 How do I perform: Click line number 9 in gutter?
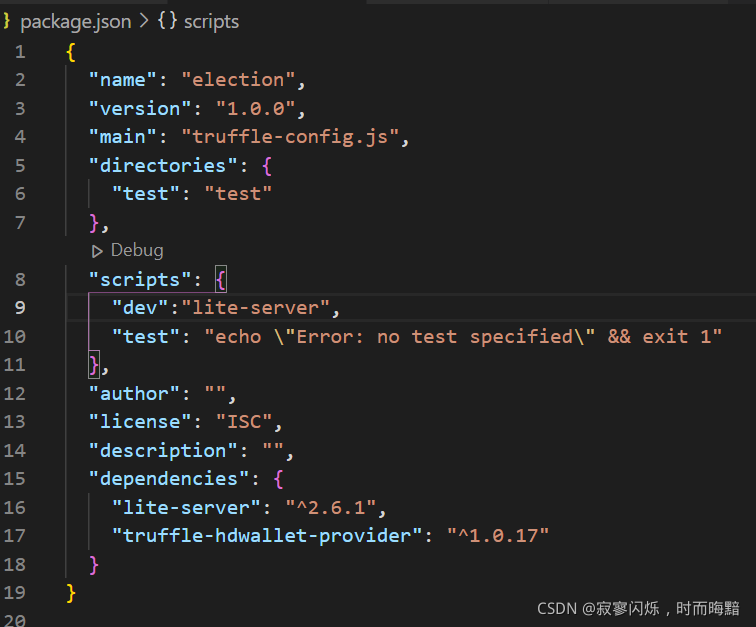pyautogui.click(x=20, y=308)
